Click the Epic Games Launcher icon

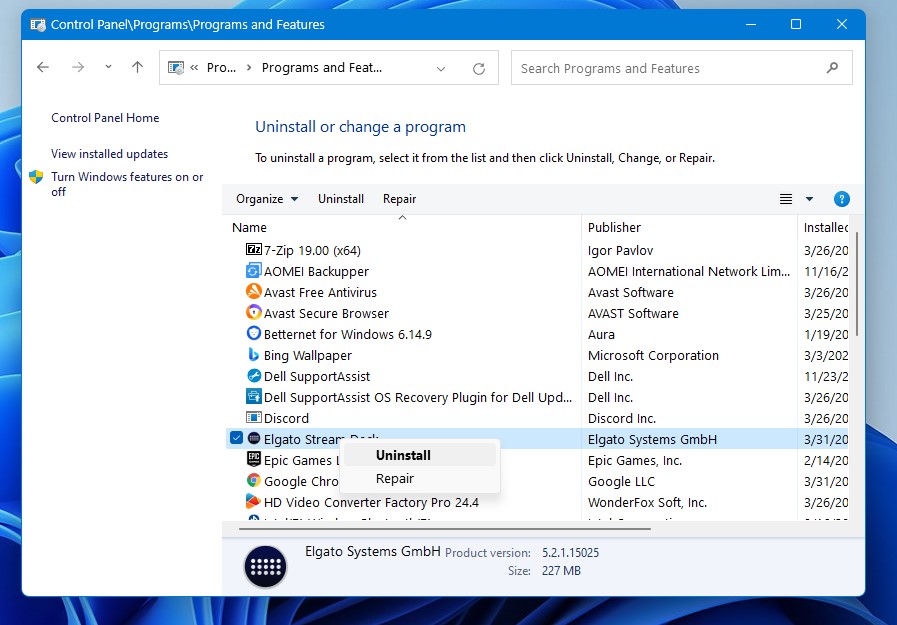[x=253, y=459]
